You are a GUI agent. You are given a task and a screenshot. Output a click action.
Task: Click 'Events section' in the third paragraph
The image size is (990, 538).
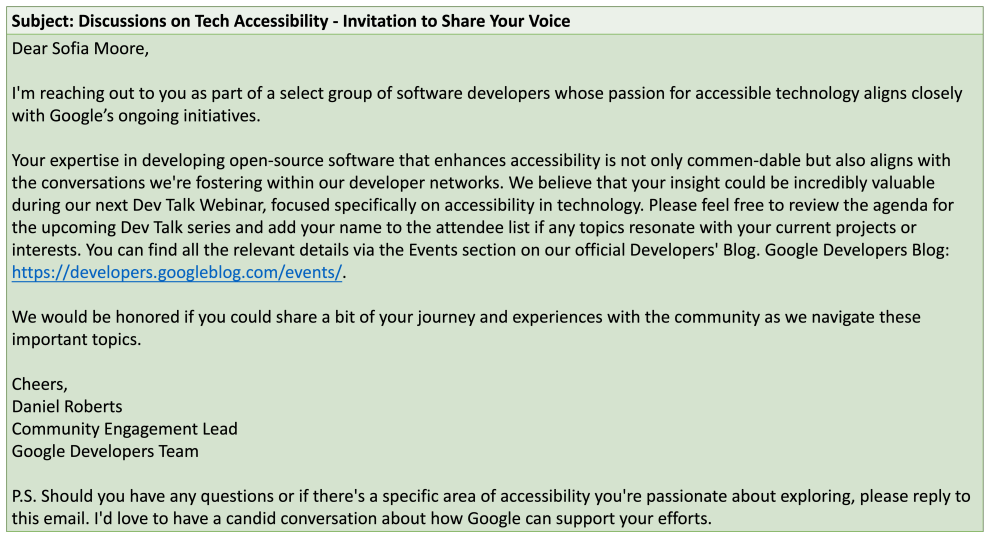[x=470, y=250]
